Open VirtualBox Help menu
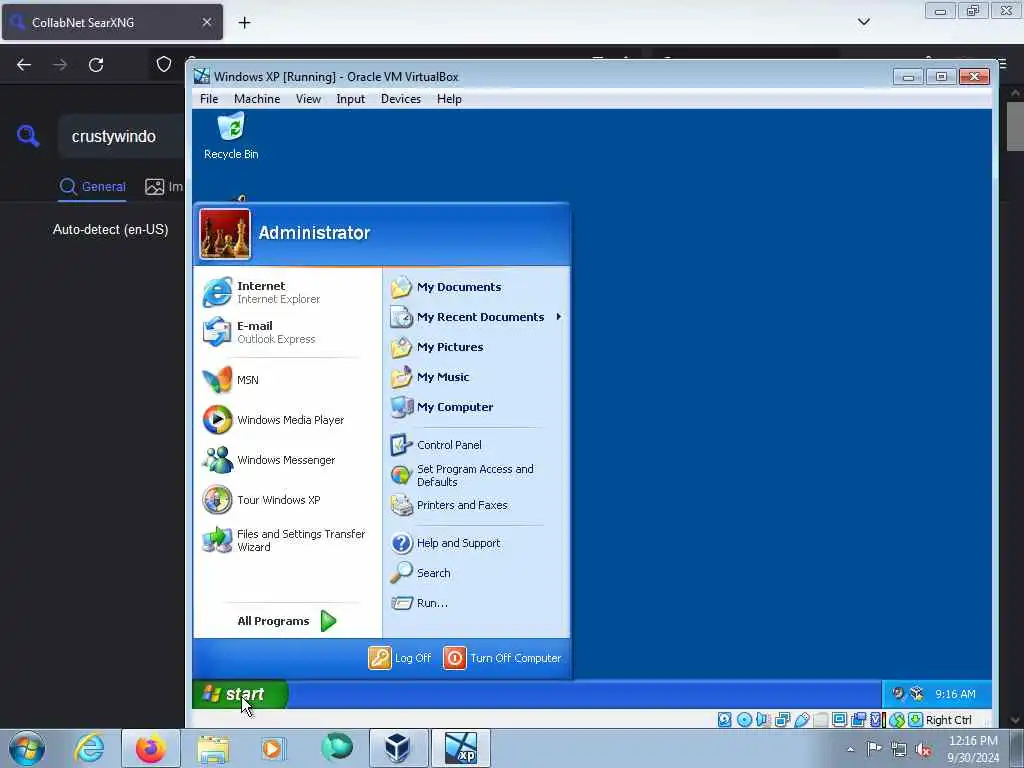 pos(449,99)
